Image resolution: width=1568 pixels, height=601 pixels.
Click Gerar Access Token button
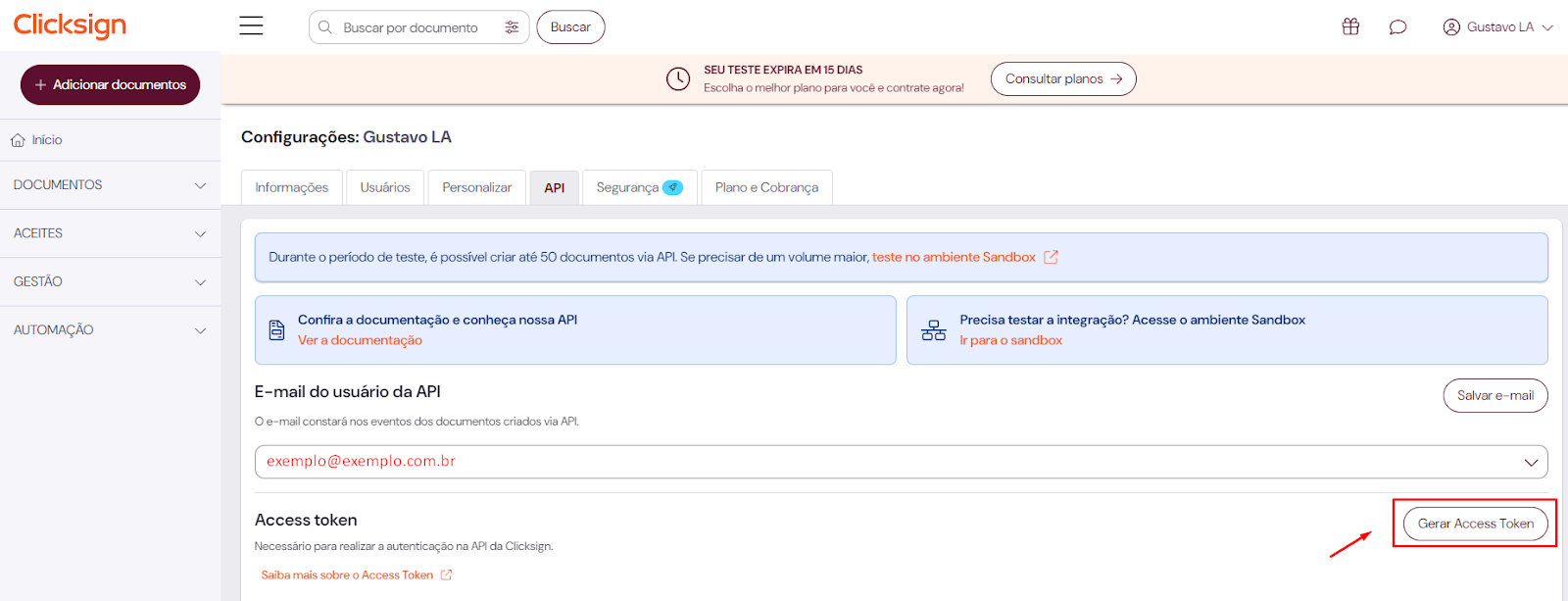pyautogui.click(x=1476, y=524)
